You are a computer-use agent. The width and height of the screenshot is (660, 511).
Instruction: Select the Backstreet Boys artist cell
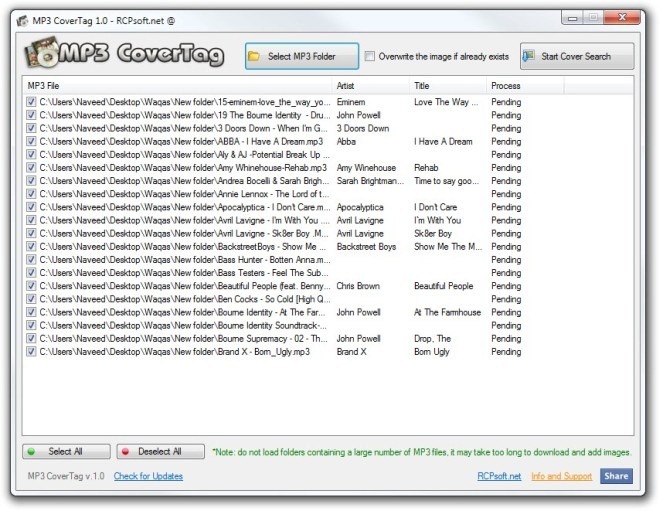coord(366,246)
